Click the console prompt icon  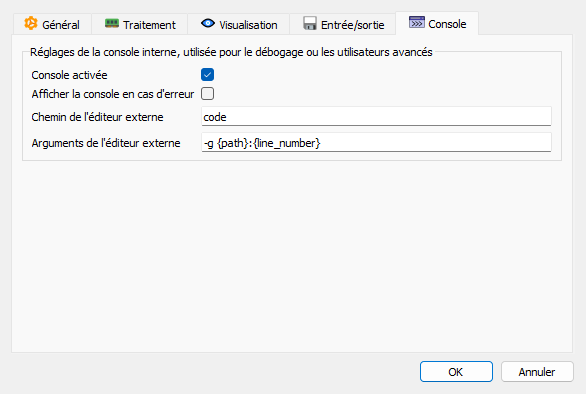pos(417,22)
